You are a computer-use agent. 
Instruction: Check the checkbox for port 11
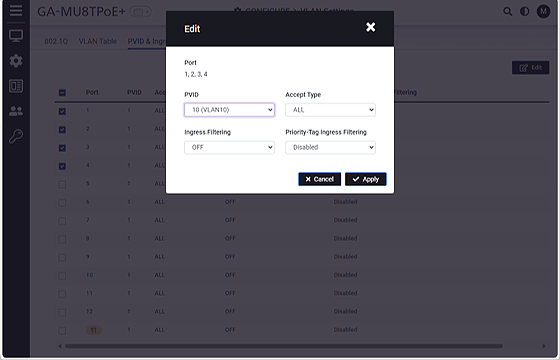pos(62,294)
